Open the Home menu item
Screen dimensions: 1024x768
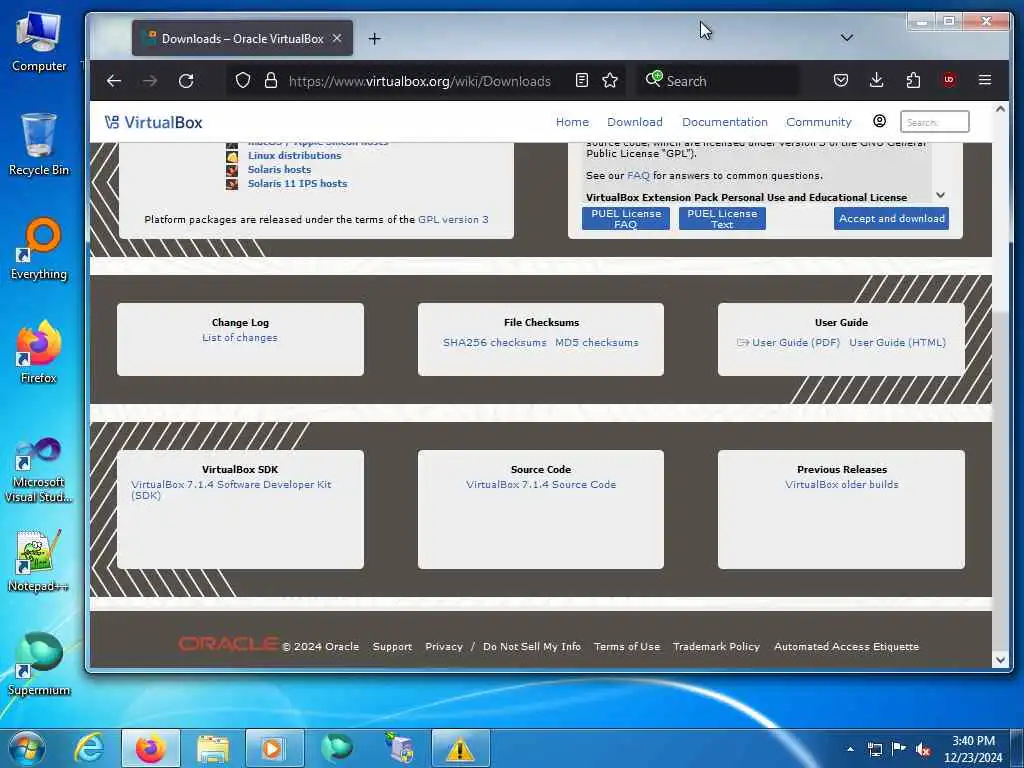click(x=572, y=122)
